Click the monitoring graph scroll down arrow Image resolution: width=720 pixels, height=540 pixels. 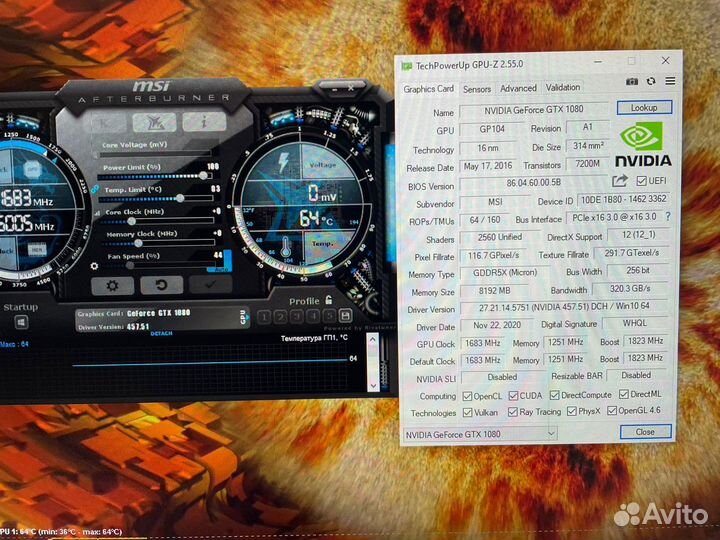(x=373, y=386)
